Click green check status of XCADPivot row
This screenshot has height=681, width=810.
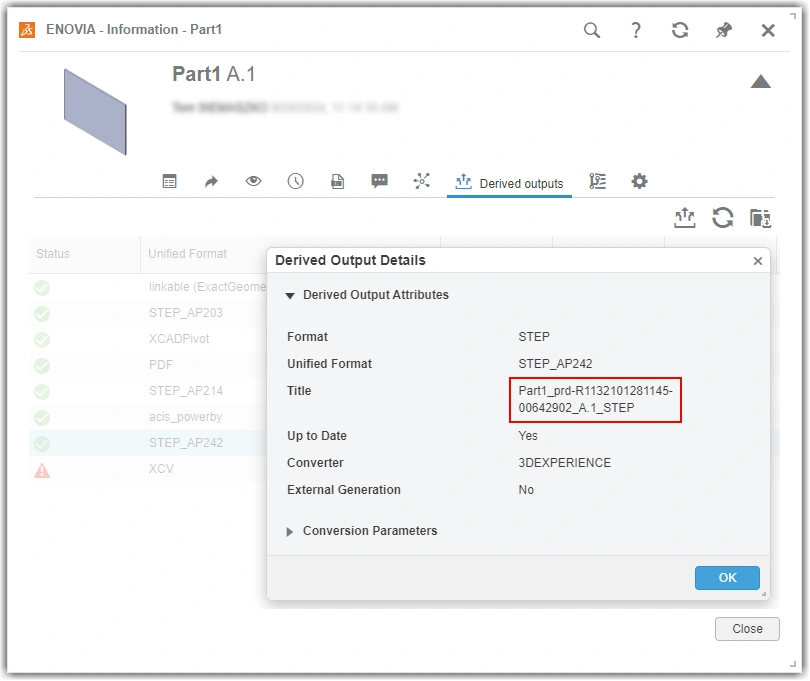[42, 339]
